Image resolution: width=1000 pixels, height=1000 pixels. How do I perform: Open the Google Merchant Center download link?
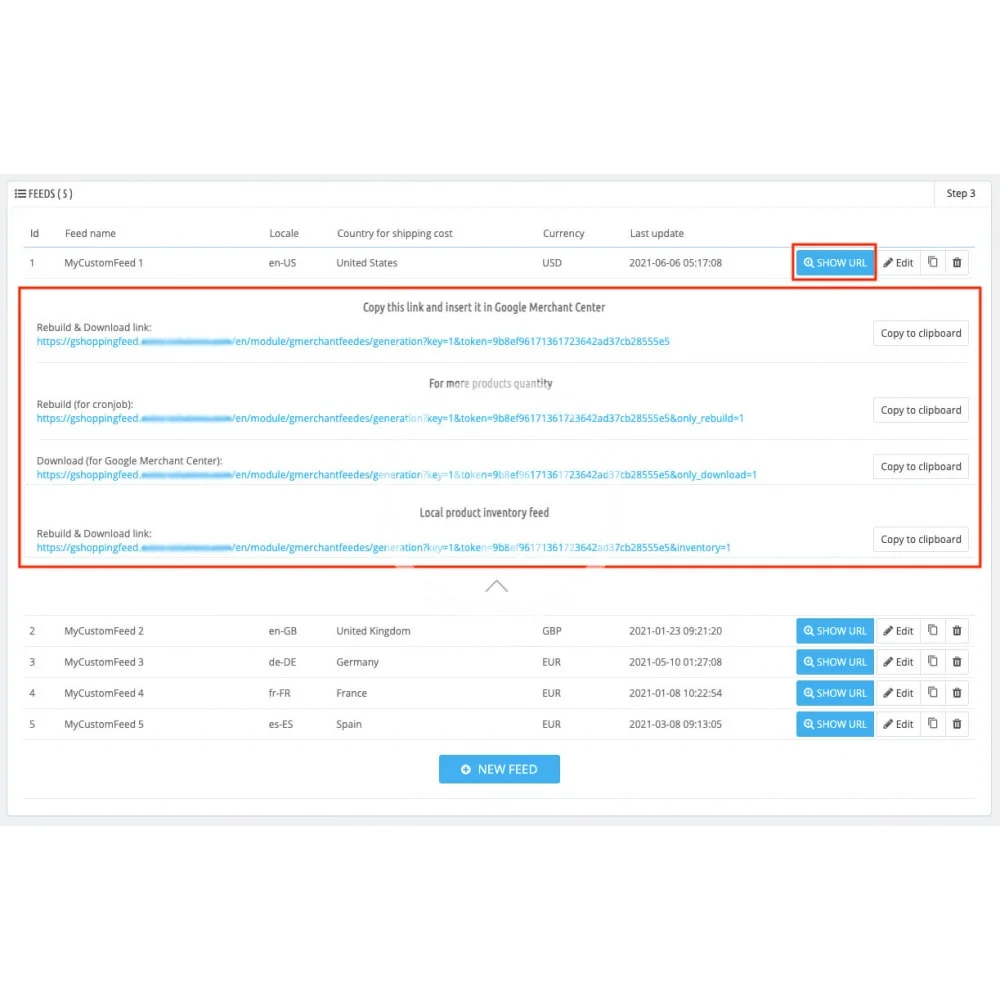(396, 475)
